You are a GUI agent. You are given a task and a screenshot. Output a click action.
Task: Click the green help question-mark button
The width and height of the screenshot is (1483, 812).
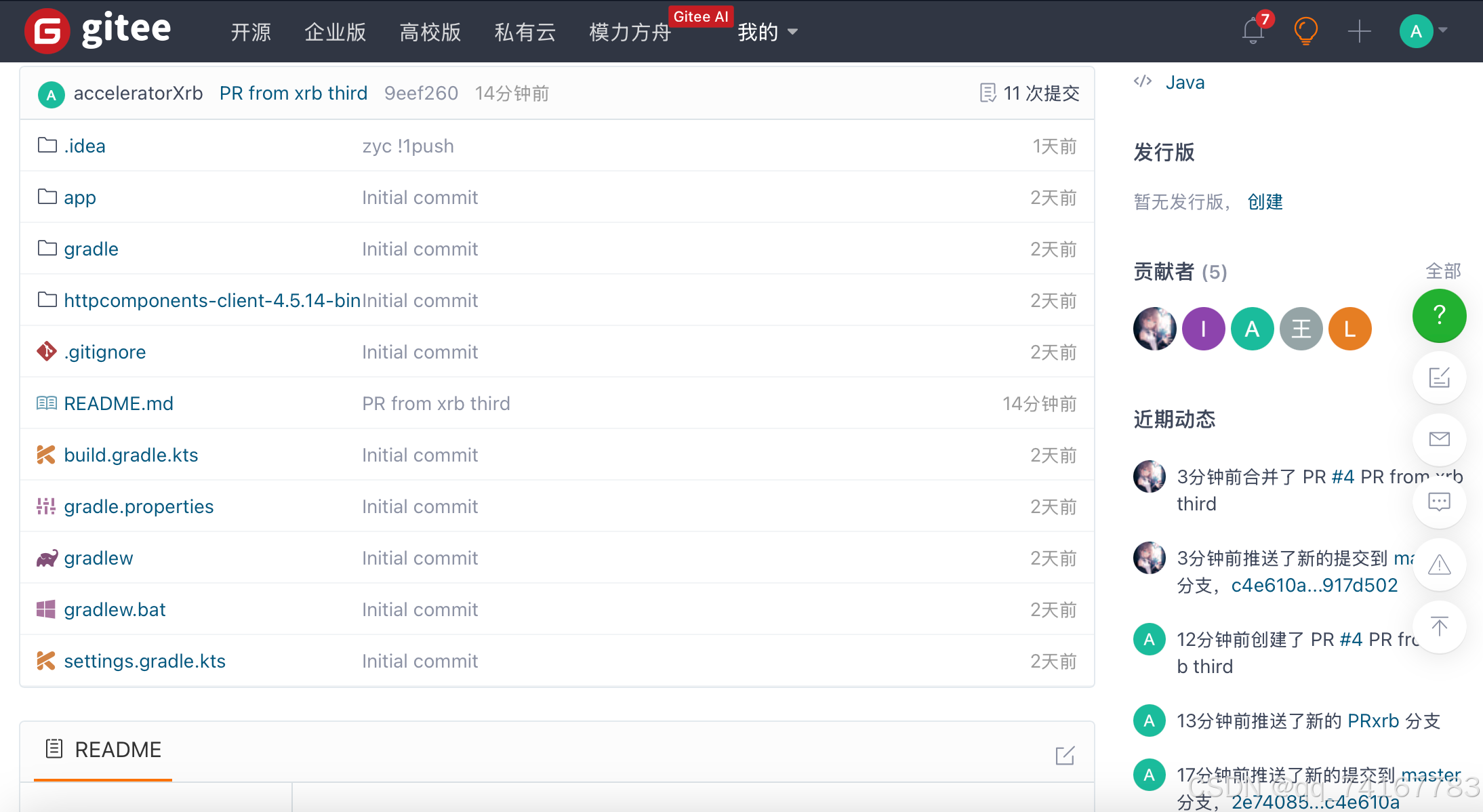tap(1439, 315)
